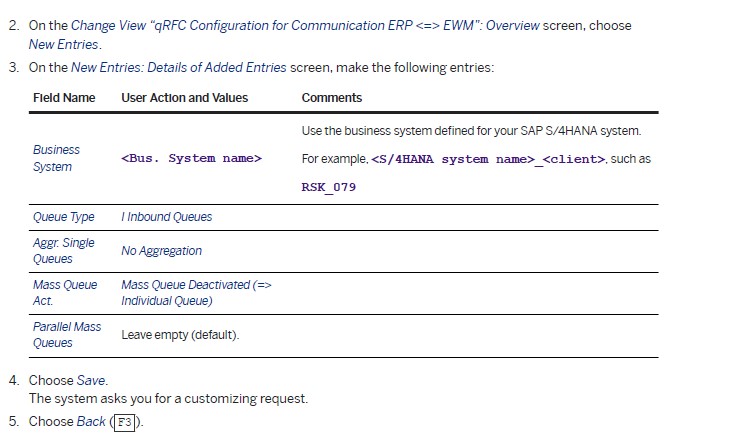Click the Mass Queue Deactivated value text
This screenshot has height=440, width=744.
pos(196,292)
